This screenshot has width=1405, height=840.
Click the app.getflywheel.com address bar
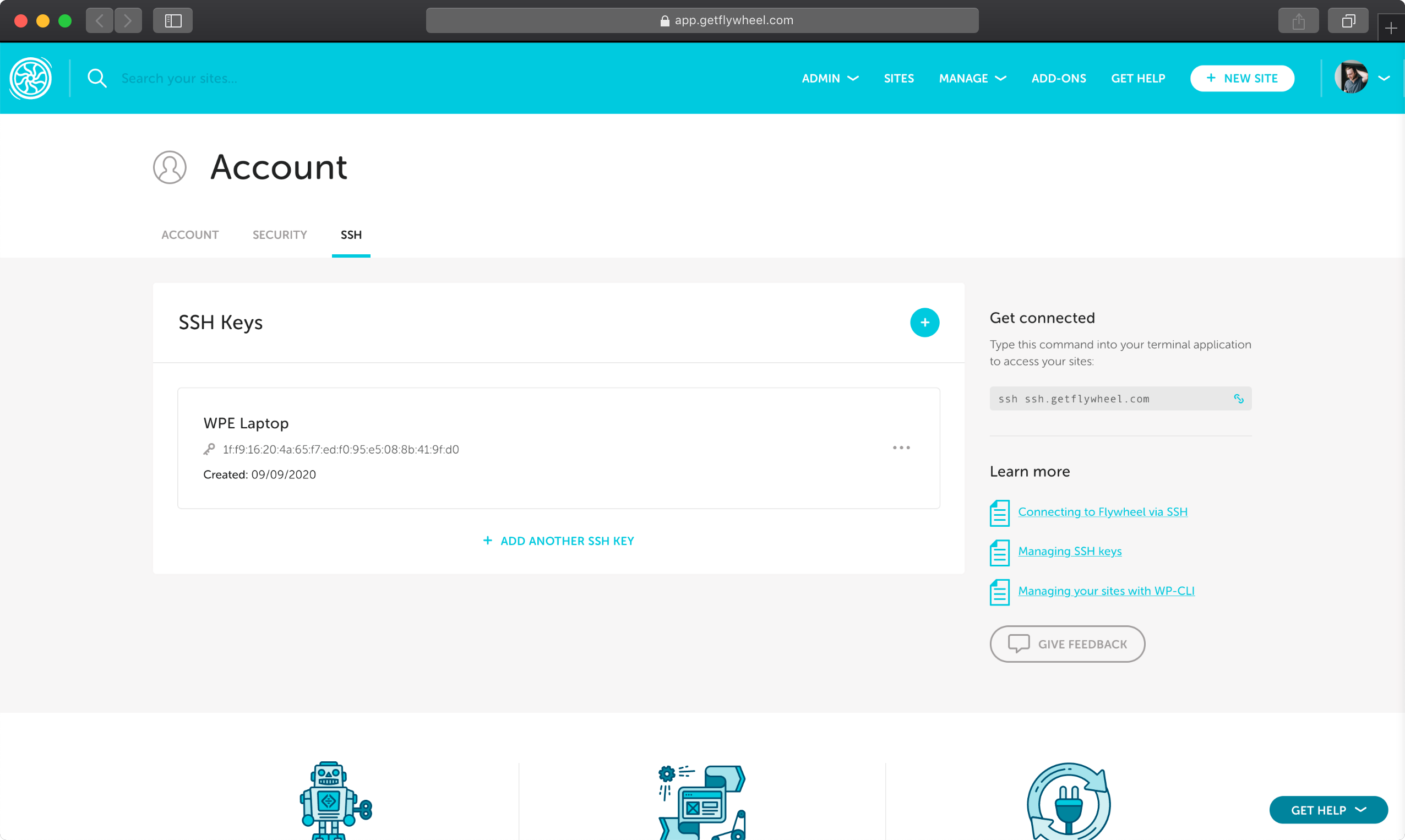coord(702,20)
